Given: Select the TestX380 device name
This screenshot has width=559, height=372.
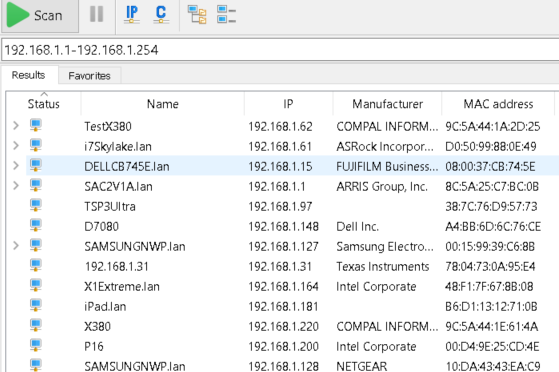Looking at the screenshot, I should tap(108, 127).
